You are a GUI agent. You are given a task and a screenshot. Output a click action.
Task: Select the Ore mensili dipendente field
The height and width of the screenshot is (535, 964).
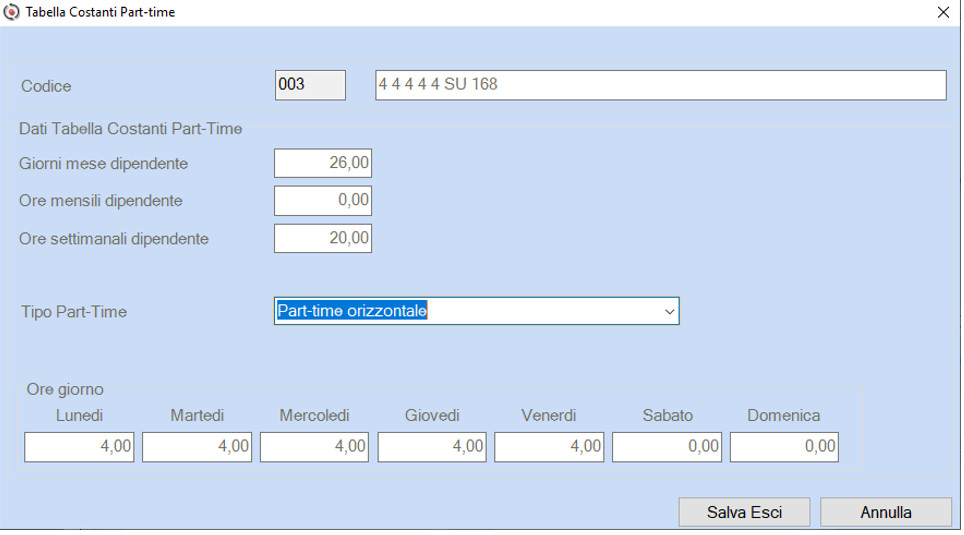tap(323, 200)
